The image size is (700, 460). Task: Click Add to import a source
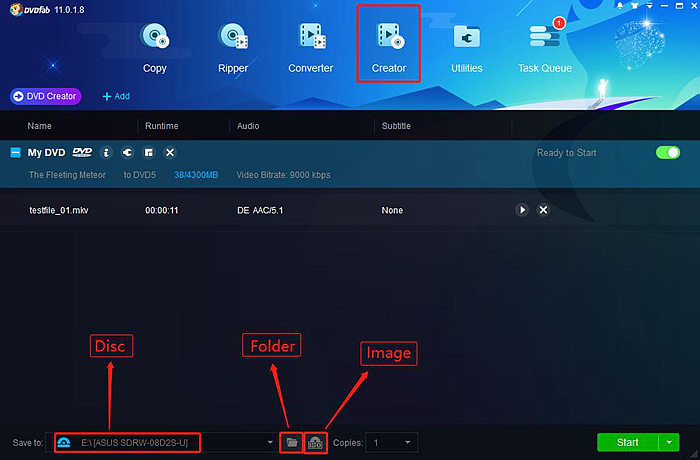116,96
